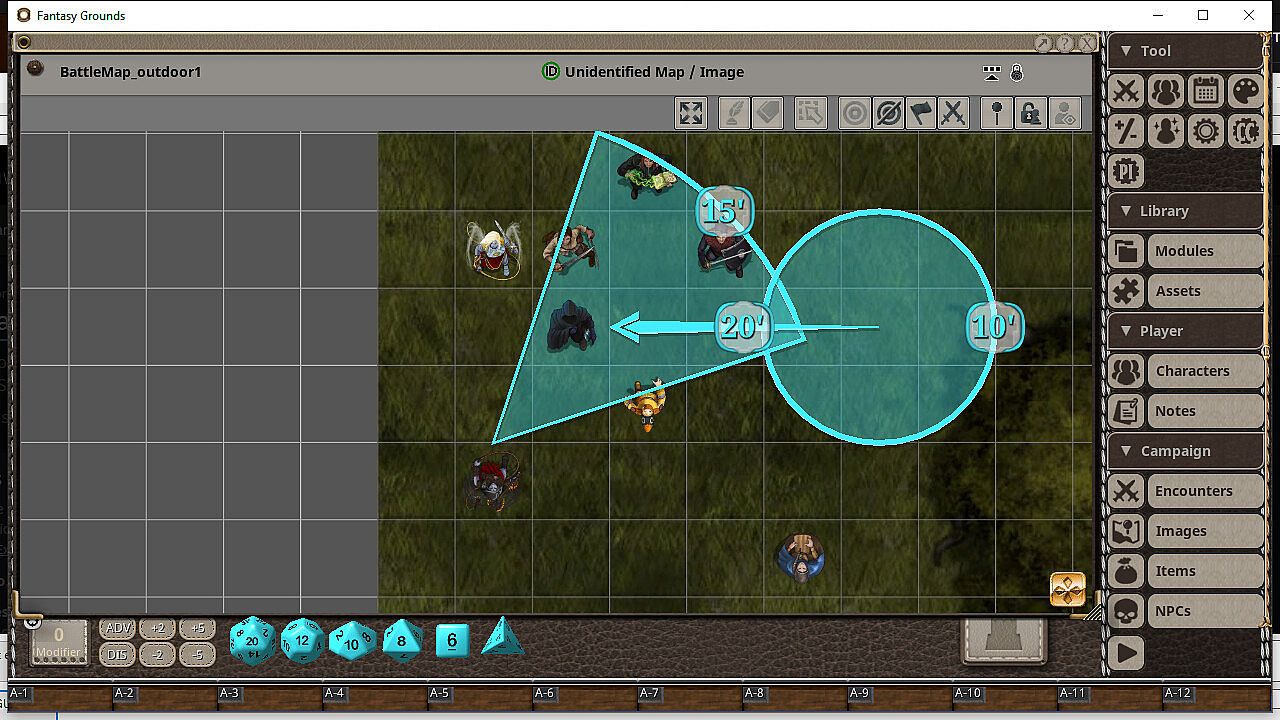Viewport: 1280px width, 720px height.
Task: Choose the selection-arrow tool in map toolbar
Action: tap(811, 113)
